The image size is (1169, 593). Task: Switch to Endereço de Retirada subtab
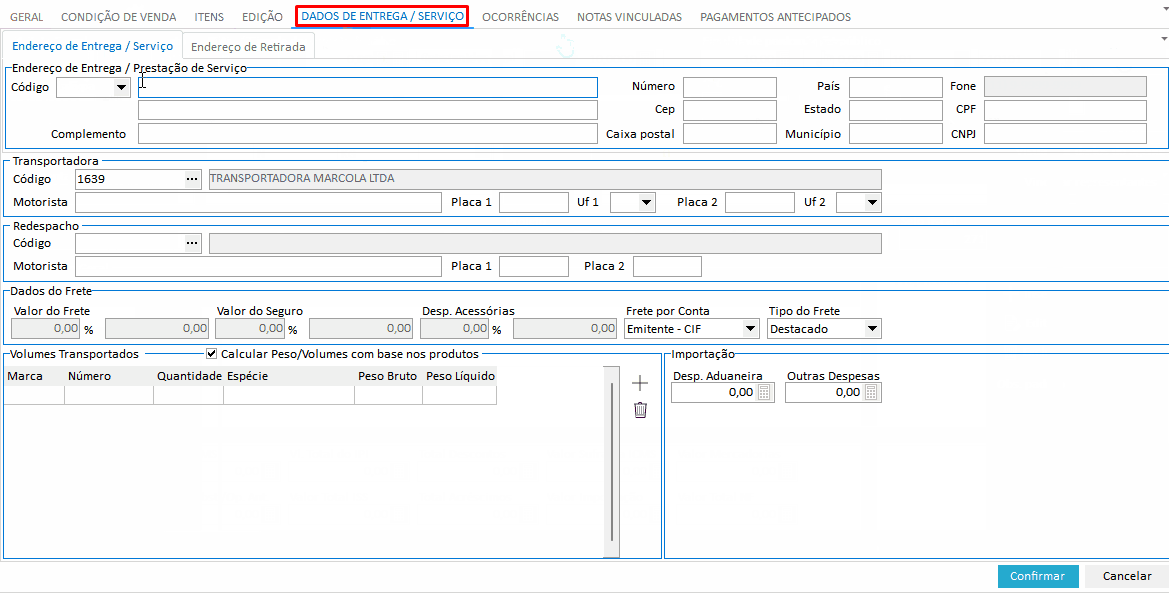(x=248, y=46)
